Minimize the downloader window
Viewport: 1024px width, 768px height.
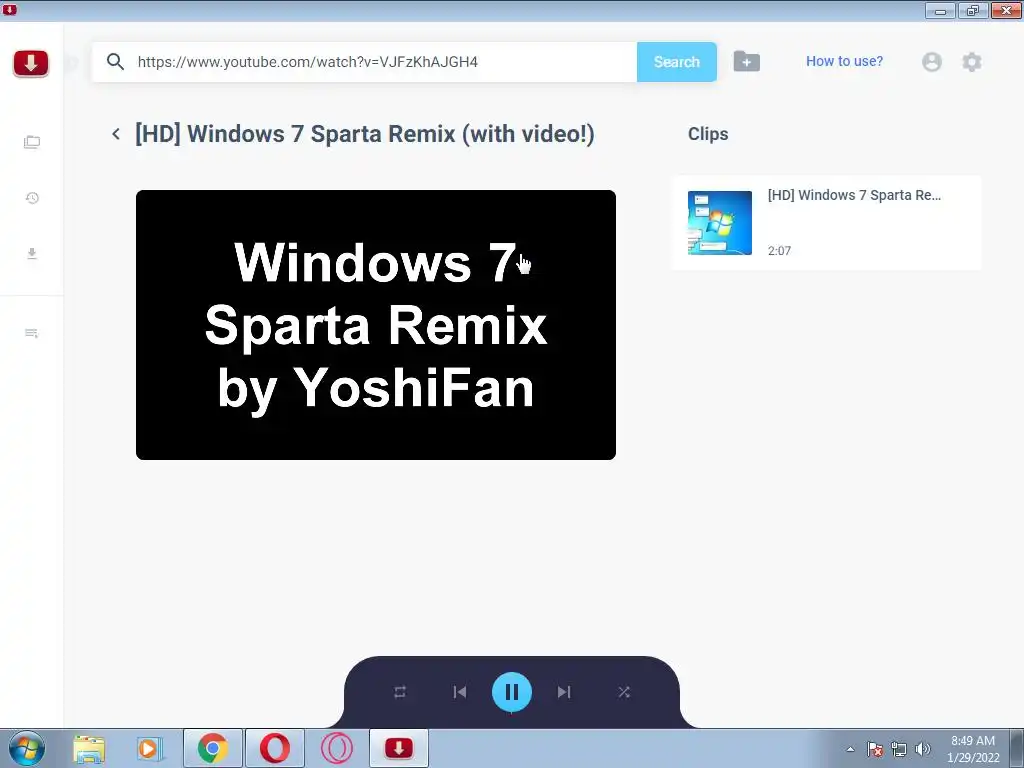point(940,10)
